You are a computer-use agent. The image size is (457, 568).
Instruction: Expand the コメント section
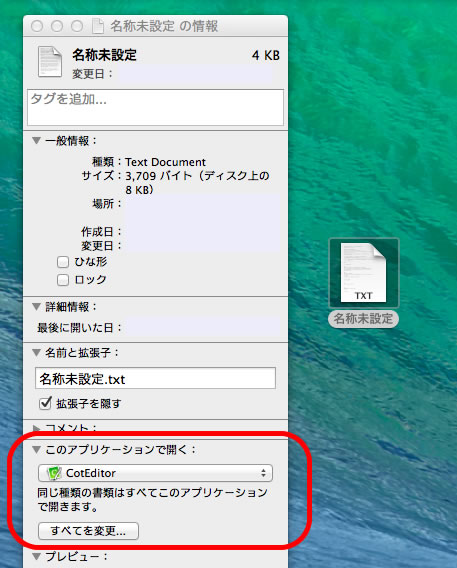pyautogui.click(x=36, y=428)
